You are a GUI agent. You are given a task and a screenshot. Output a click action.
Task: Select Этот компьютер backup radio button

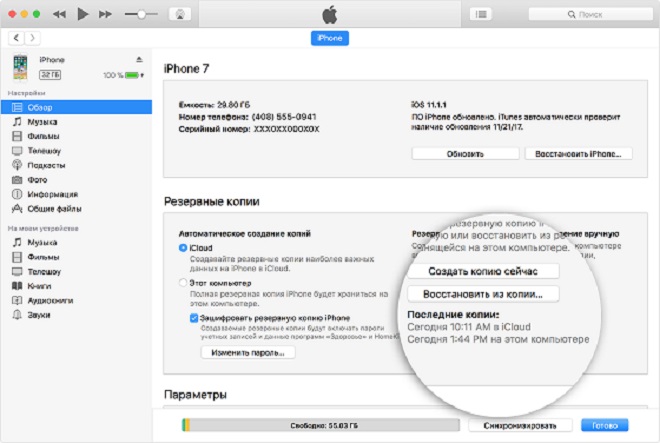pyautogui.click(x=183, y=283)
